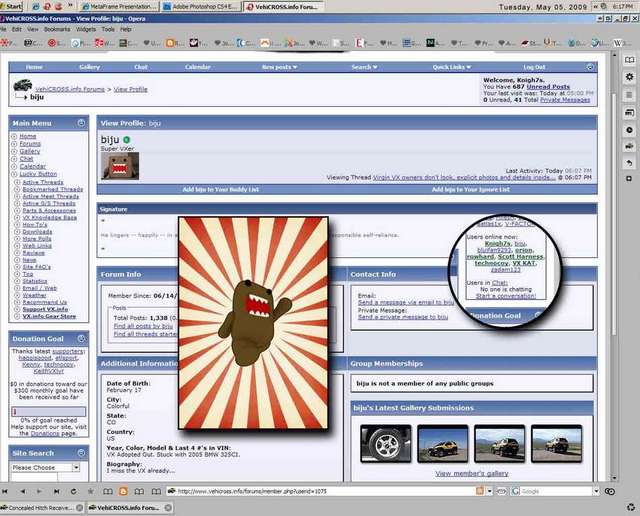Click Calendar in the top navbar
This screenshot has width=640, height=516.
tap(198, 67)
